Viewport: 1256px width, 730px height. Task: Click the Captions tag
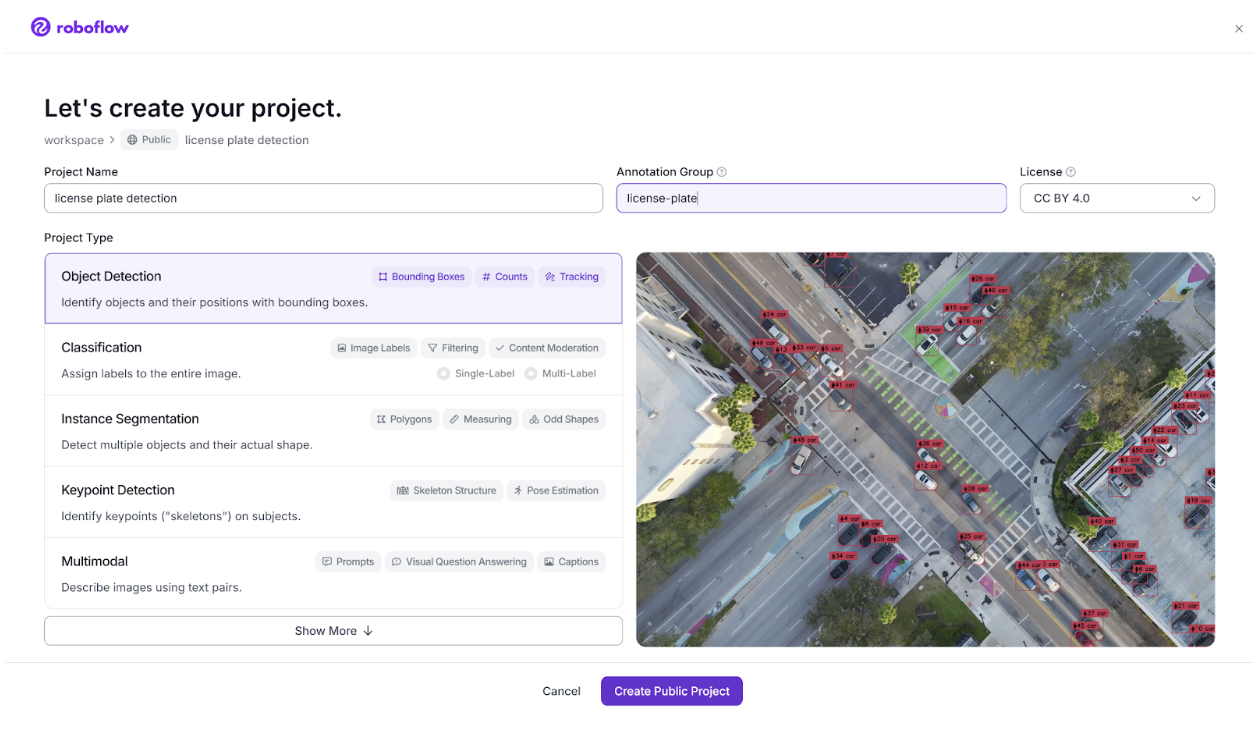click(571, 562)
